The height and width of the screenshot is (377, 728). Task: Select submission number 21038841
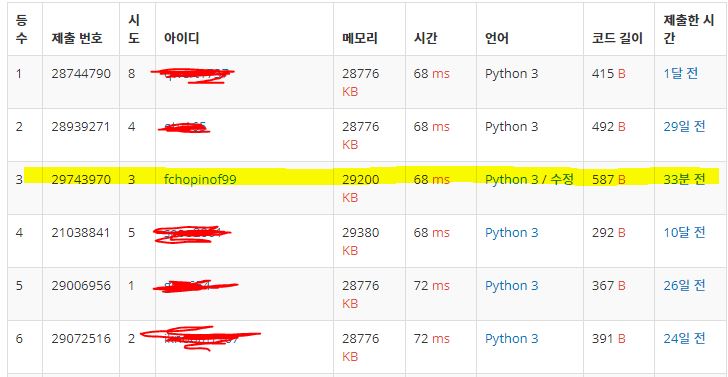pyautogui.click(x=81, y=233)
